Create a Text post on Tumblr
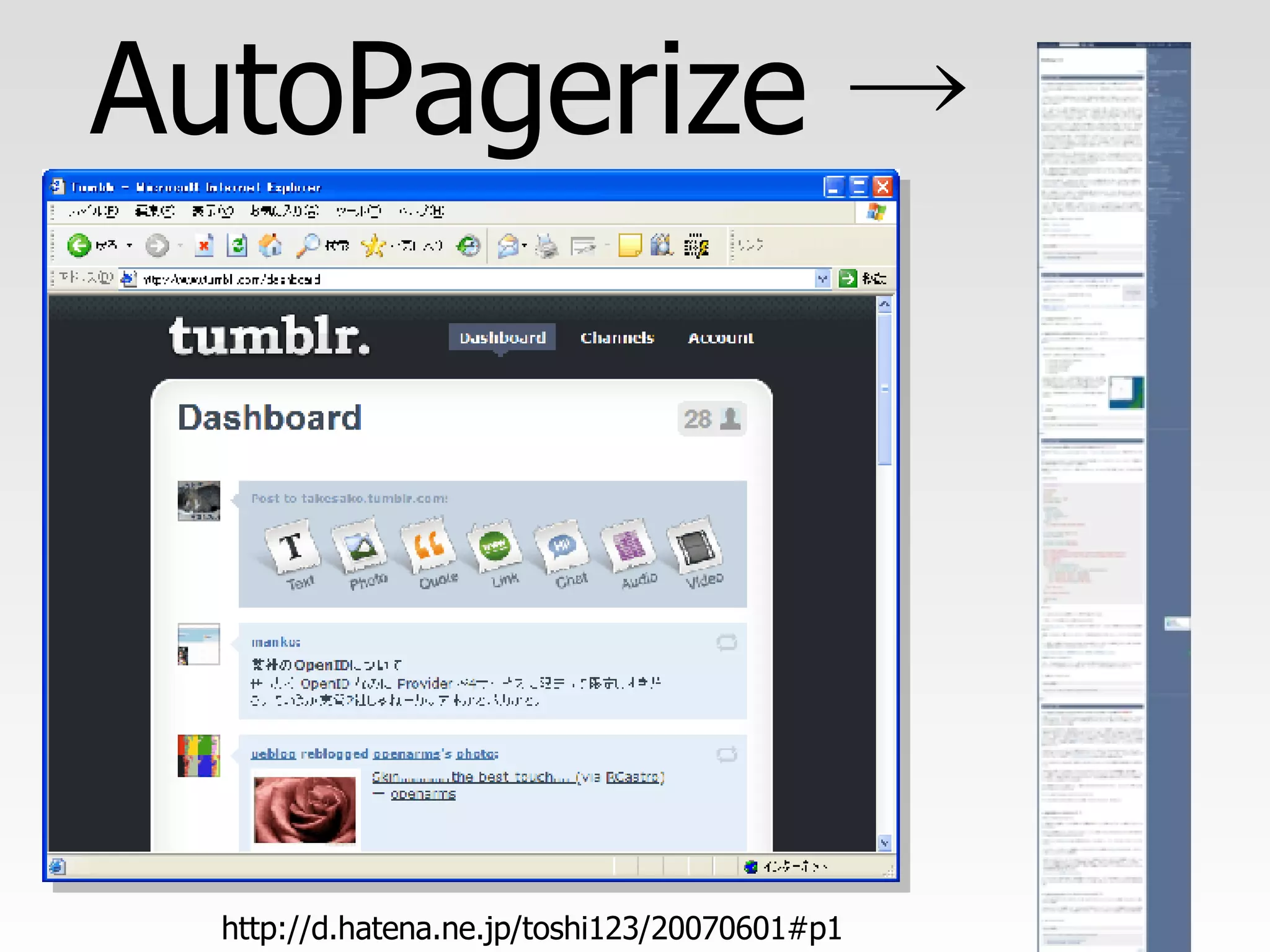Image resolution: width=1270 pixels, height=952 pixels. (293, 555)
